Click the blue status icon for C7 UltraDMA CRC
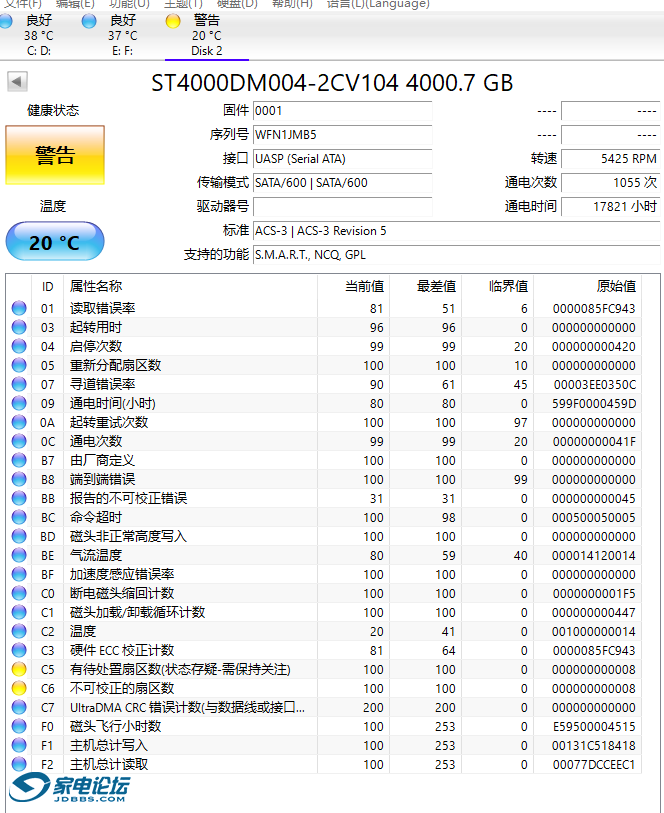The image size is (664, 813). click(19, 707)
